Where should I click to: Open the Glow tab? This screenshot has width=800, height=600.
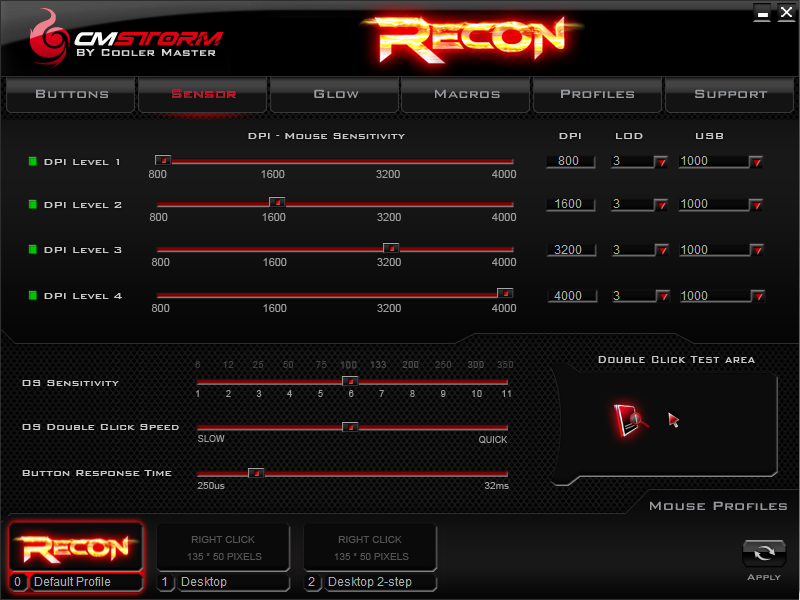click(x=335, y=94)
